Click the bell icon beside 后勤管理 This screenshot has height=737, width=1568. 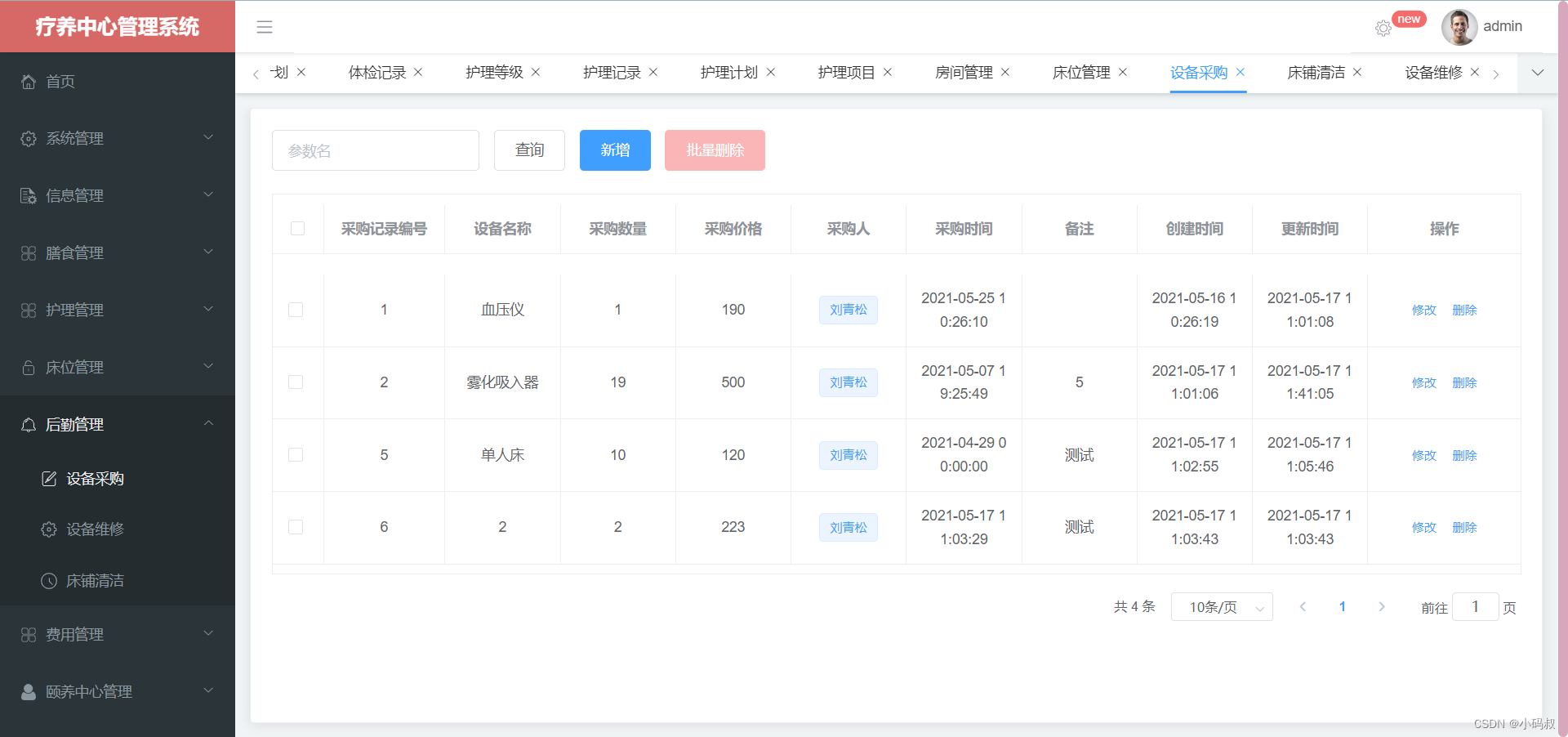click(29, 425)
